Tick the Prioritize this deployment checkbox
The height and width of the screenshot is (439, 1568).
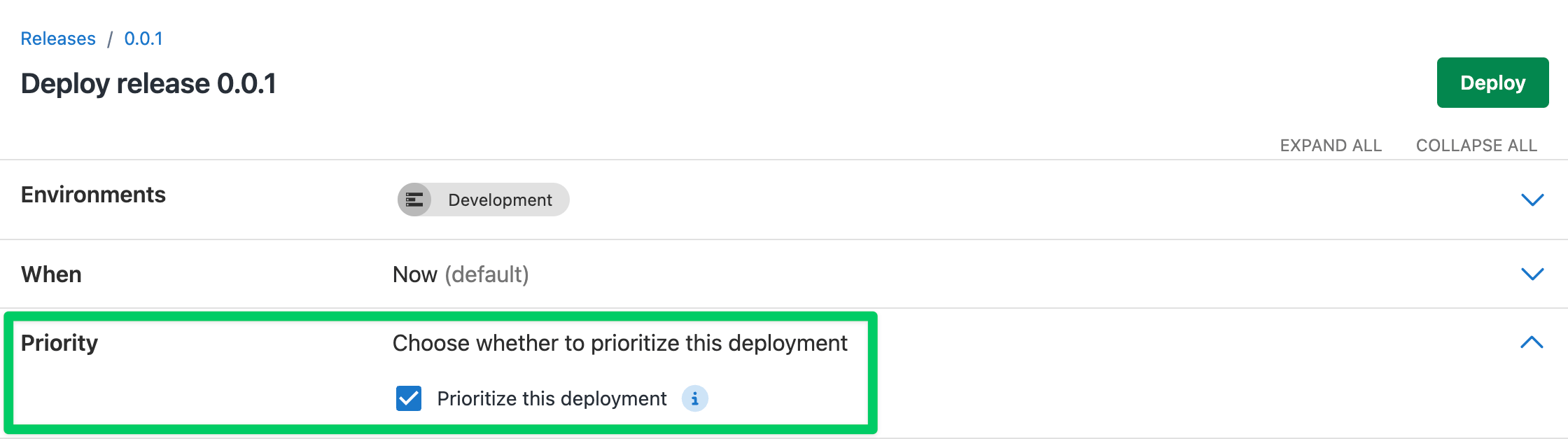(x=409, y=399)
